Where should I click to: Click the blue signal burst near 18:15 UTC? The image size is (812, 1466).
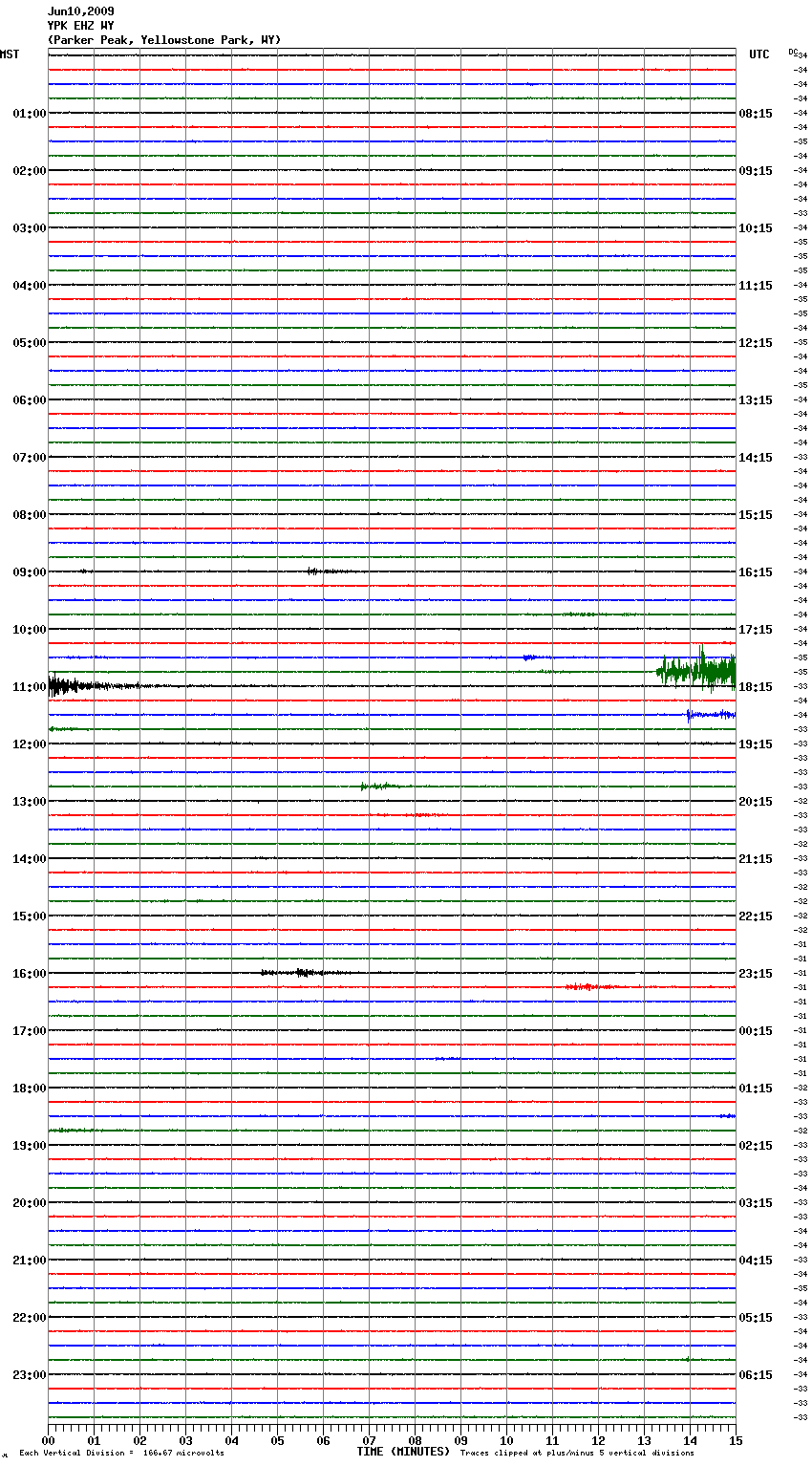click(x=711, y=715)
